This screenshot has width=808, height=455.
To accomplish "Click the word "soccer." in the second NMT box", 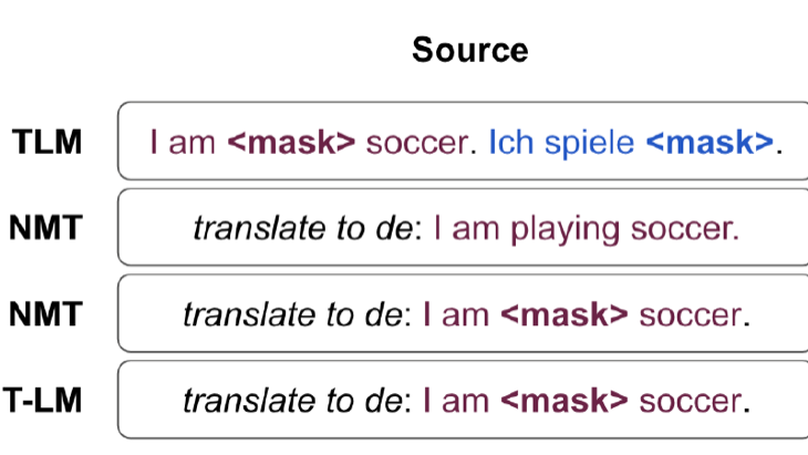I will click(695, 316).
